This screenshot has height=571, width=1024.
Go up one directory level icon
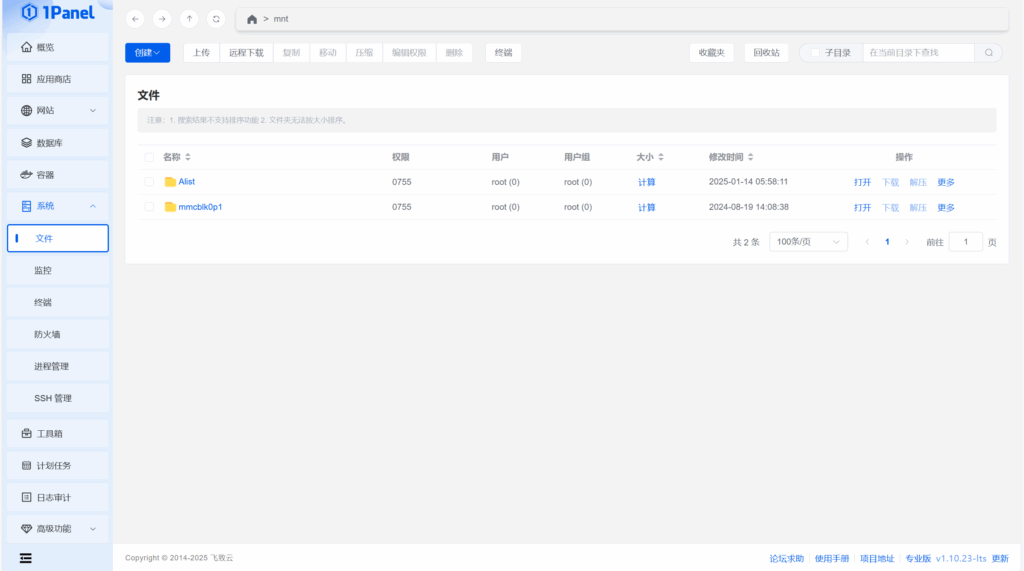[x=189, y=19]
